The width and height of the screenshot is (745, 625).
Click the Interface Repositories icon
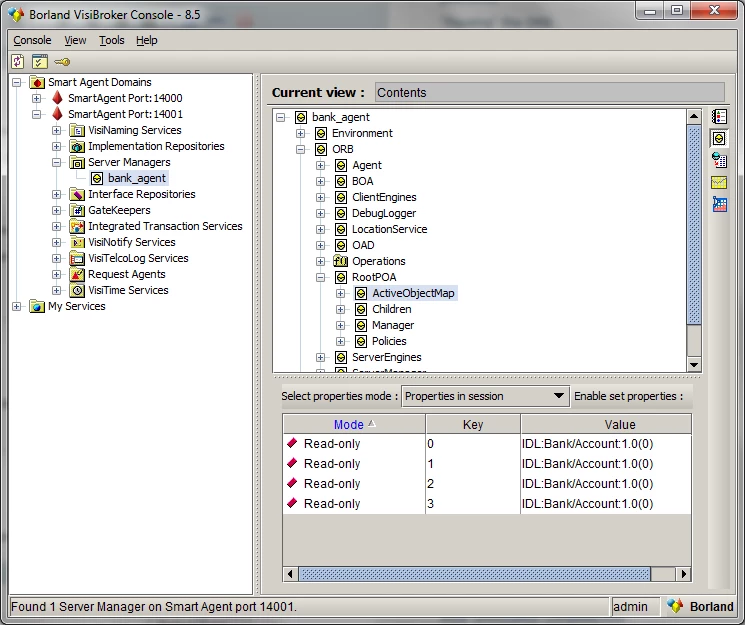(77, 194)
